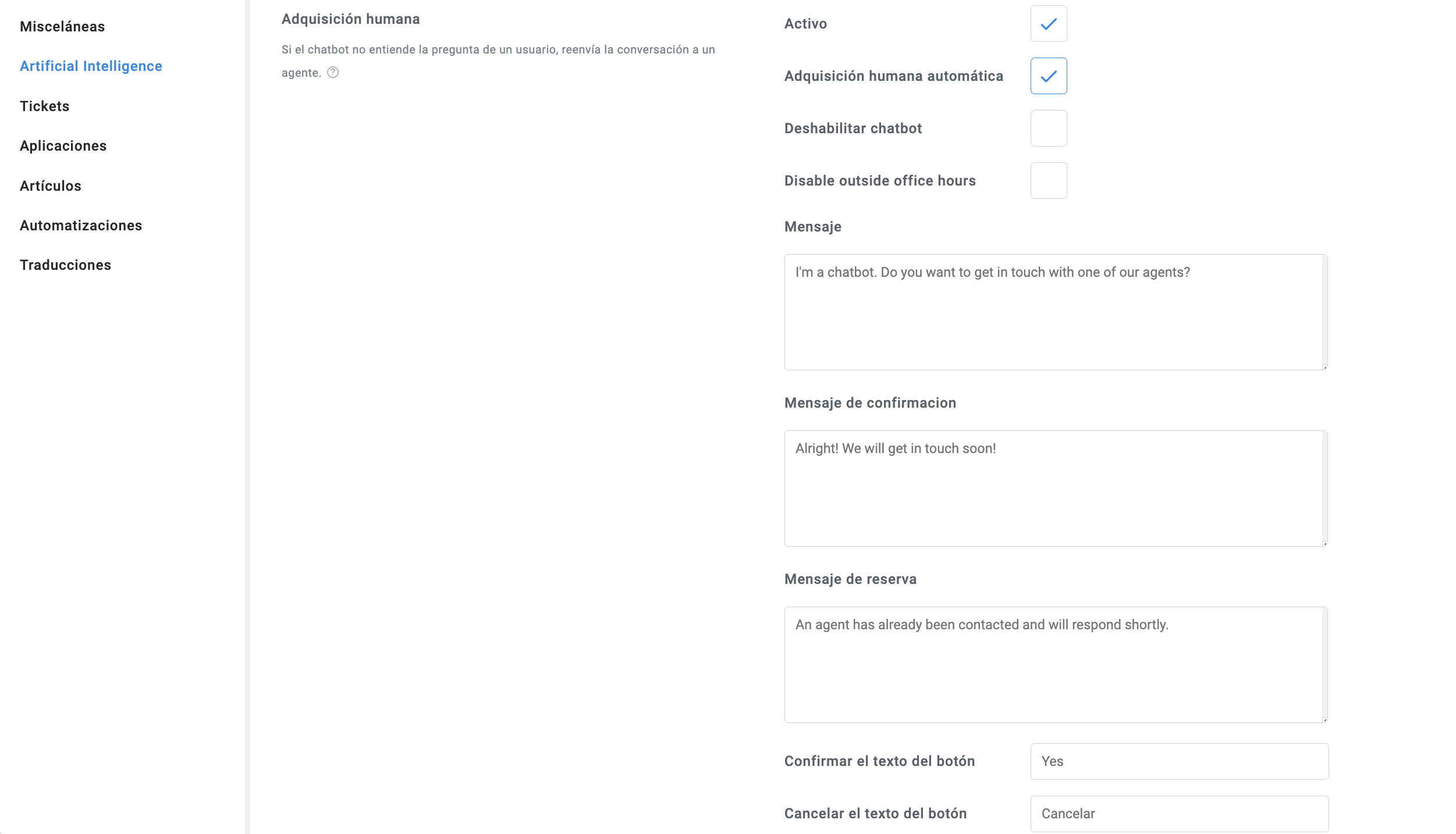The width and height of the screenshot is (1456, 834).
Task: Click the Mensaje de reserva resize handle
Action: pyautogui.click(x=1324, y=719)
